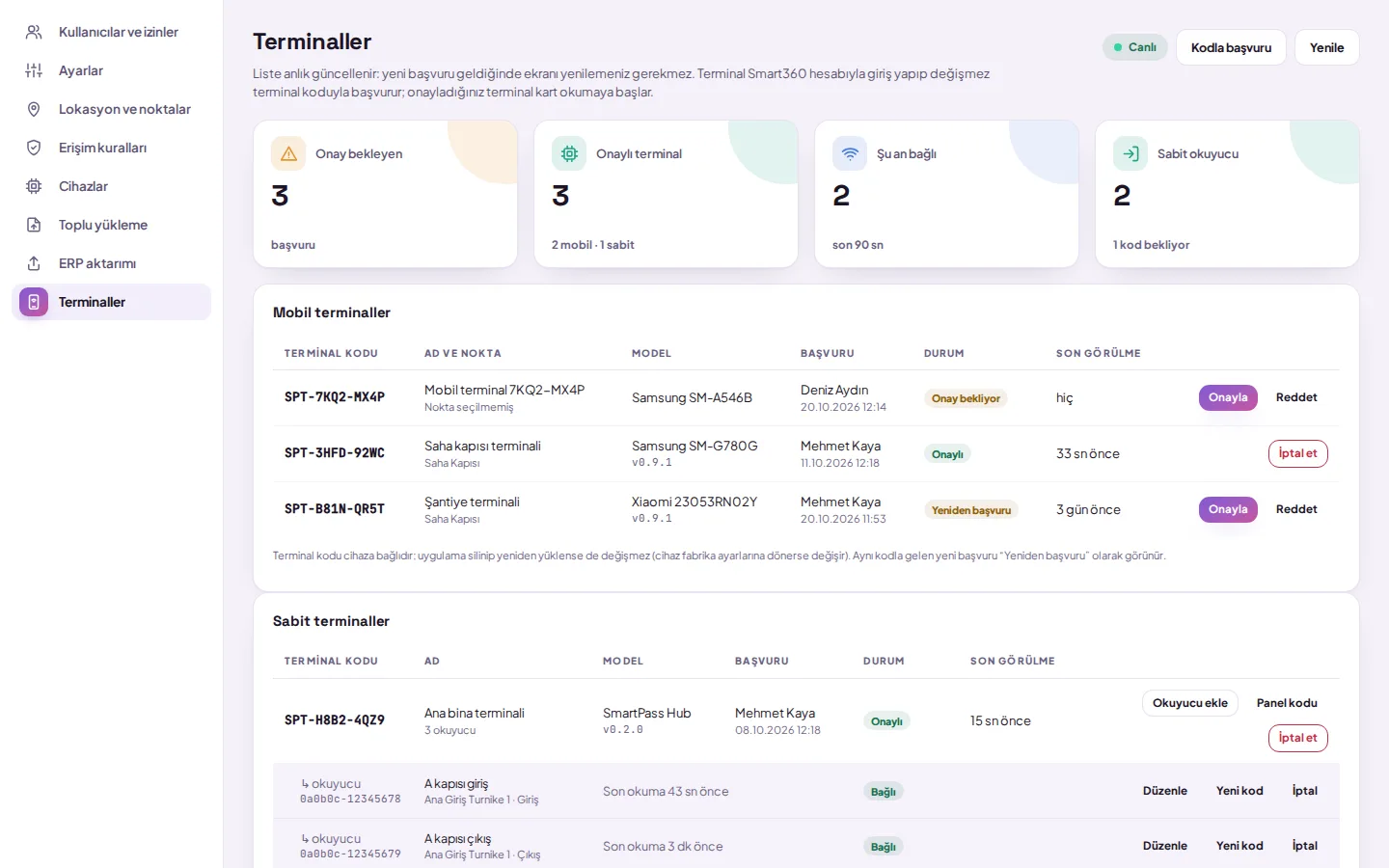The width and height of the screenshot is (1389, 868).
Task: Edit the A kapısı giriş reader
Action: tap(1165, 791)
